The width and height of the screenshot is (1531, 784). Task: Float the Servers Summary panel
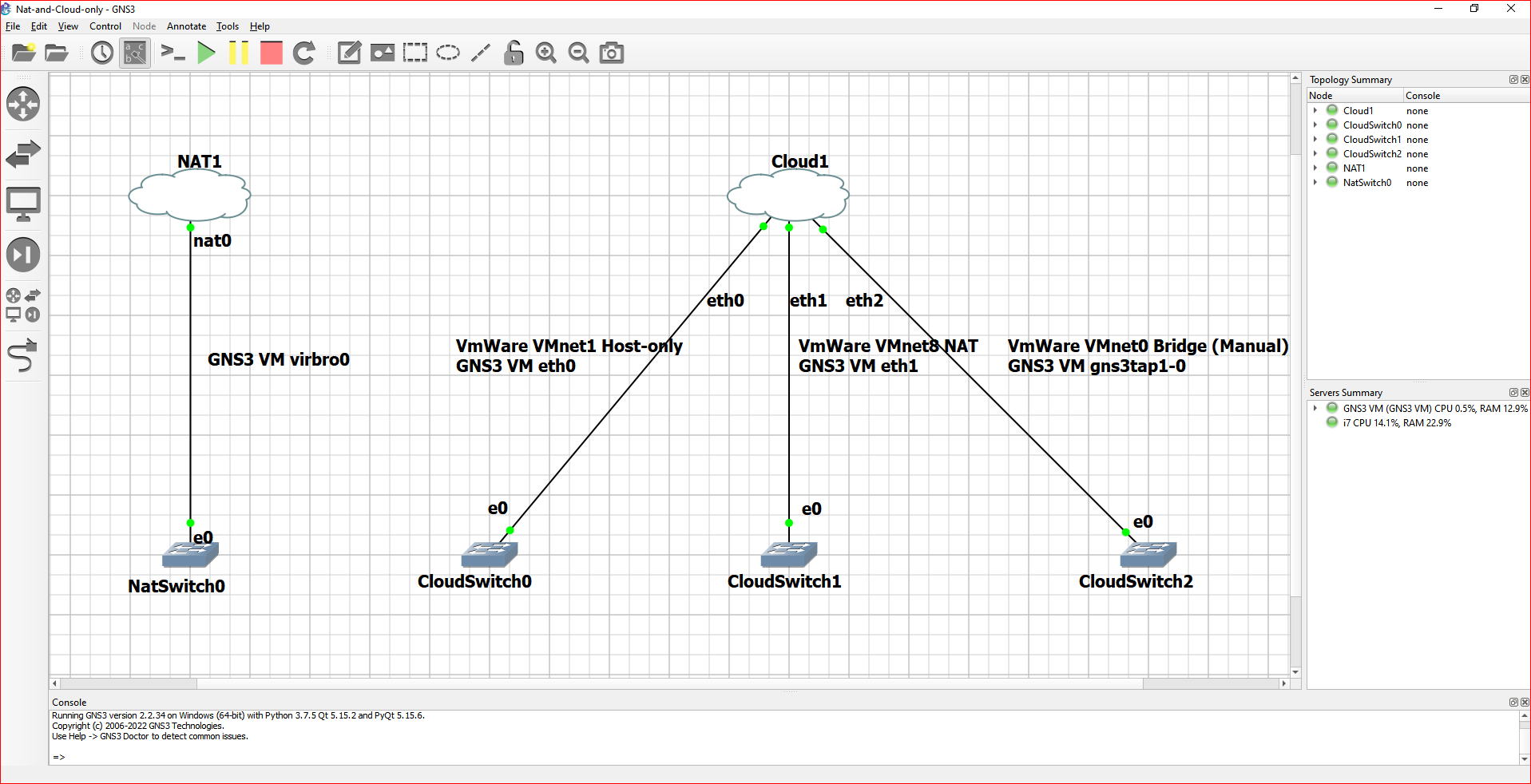[1513, 393]
